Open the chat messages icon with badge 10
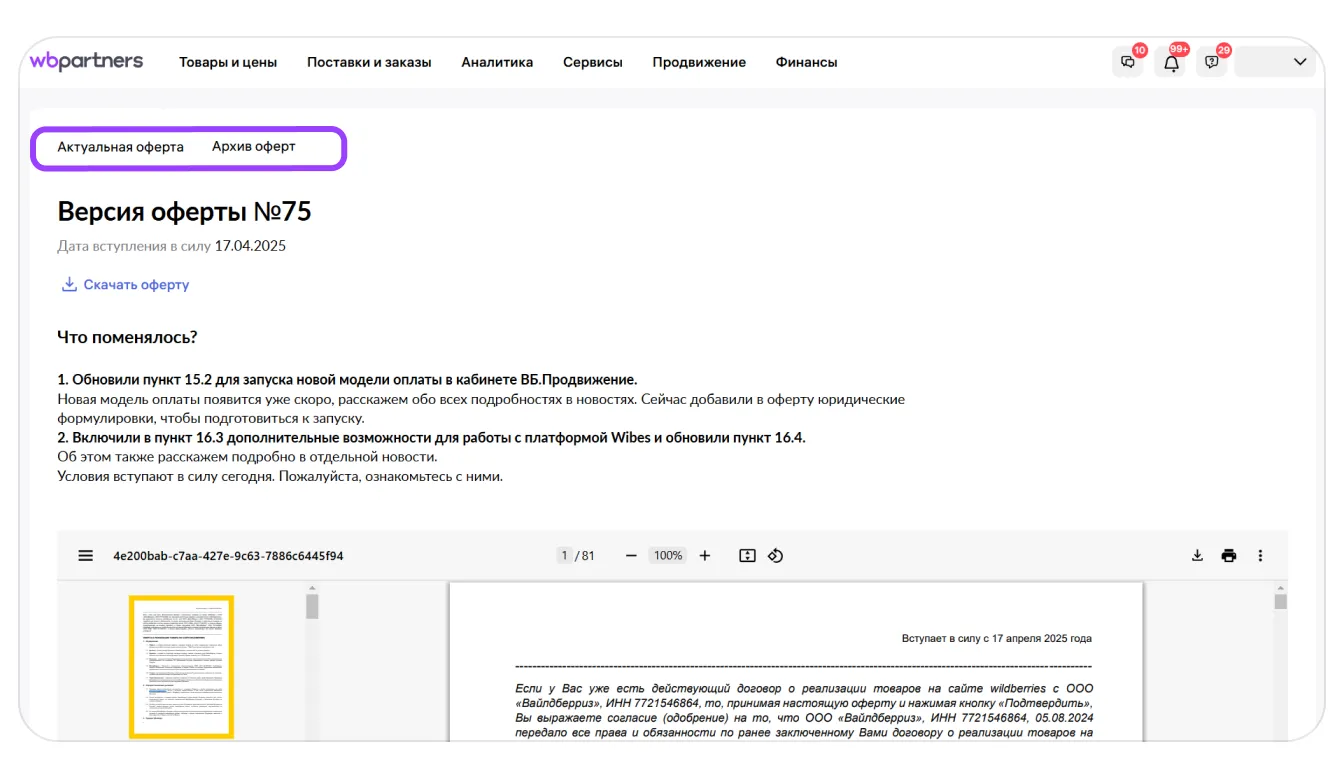The image size is (1344, 778). coord(1128,62)
